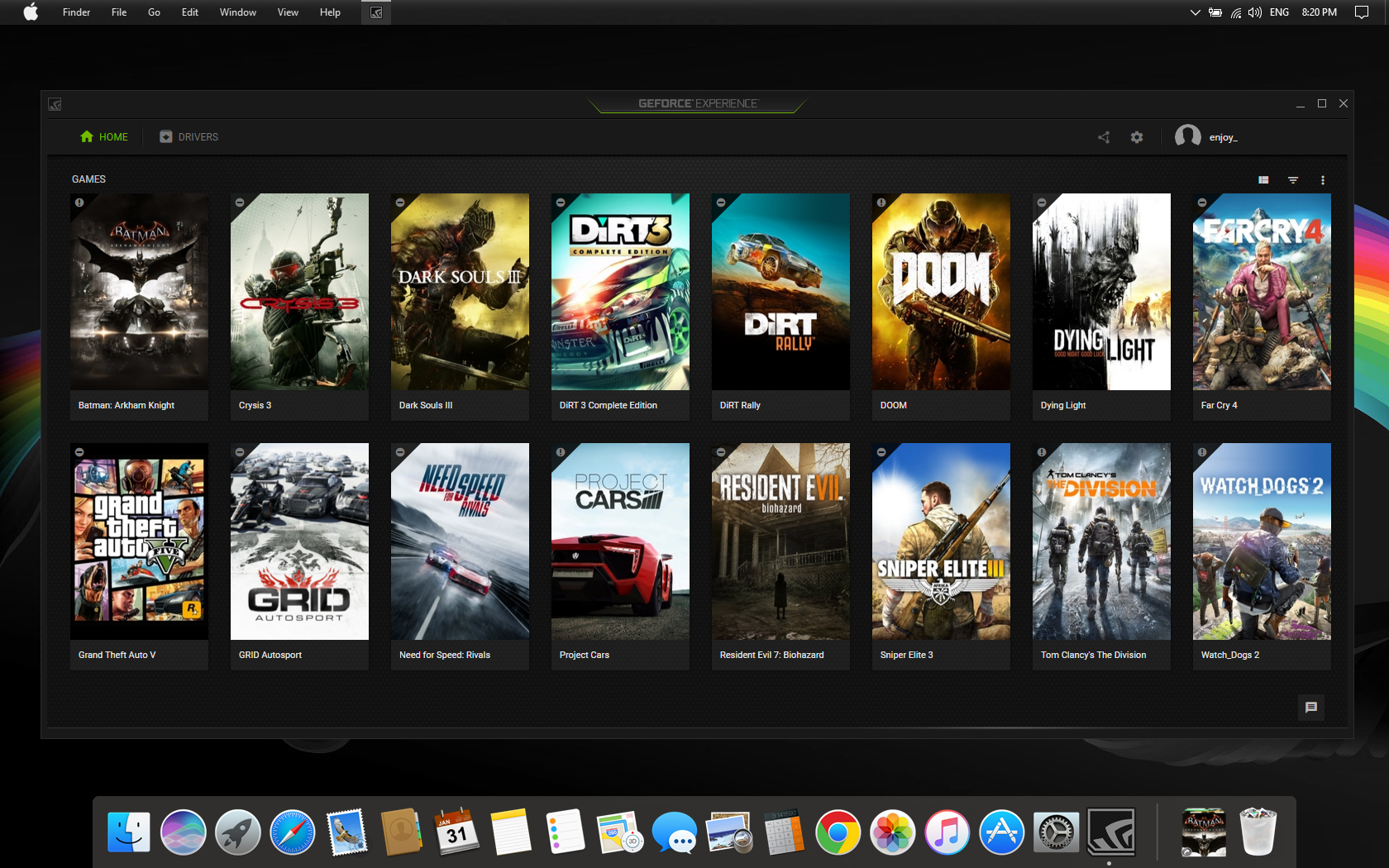Click the status badge on DOOM cover
1389x868 pixels.
(x=881, y=203)
